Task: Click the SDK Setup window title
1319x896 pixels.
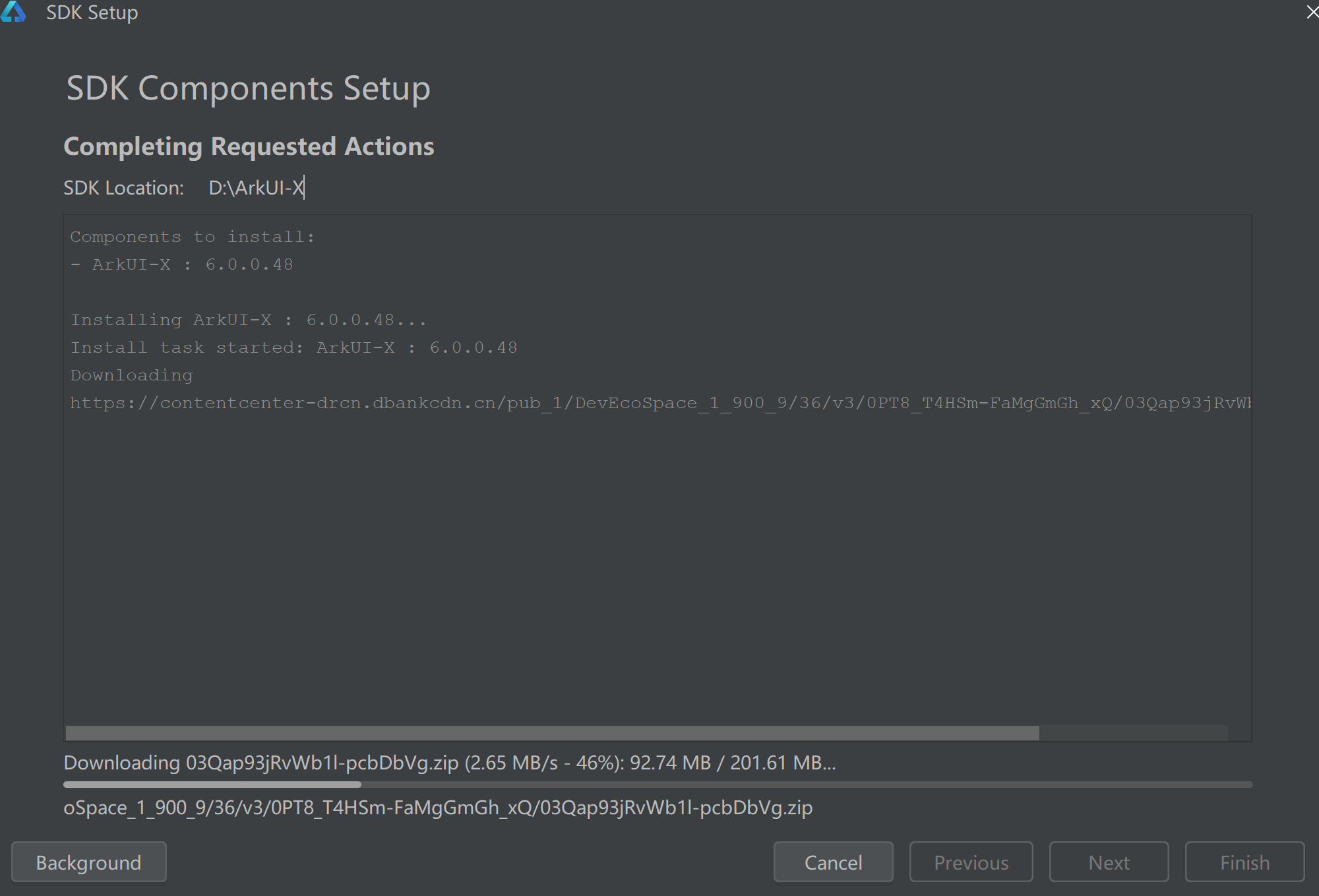Action: click(92, 13)
